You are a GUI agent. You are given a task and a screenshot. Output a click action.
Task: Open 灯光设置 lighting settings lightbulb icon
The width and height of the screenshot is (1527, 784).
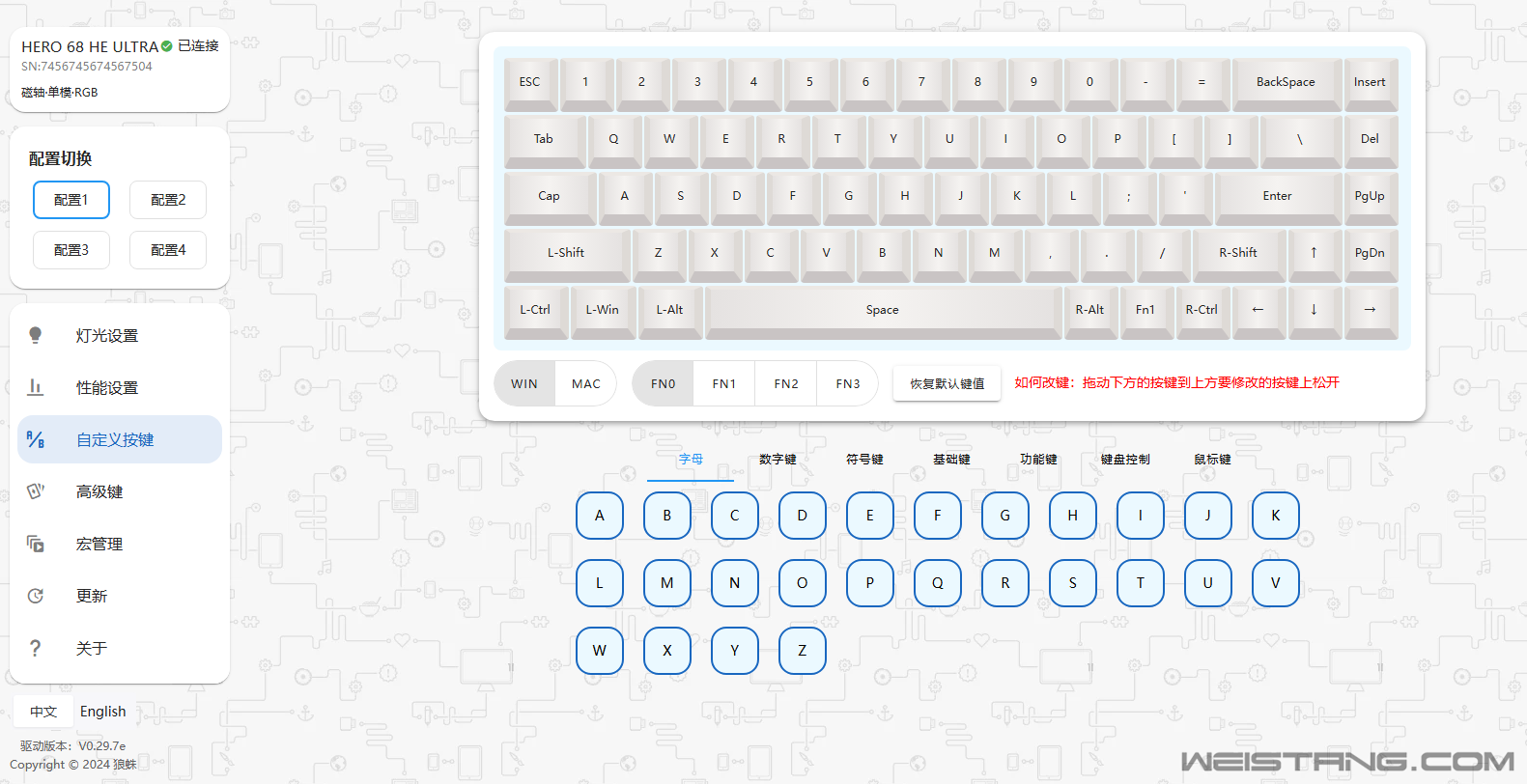pyautogui.click(x=36, y=335)
